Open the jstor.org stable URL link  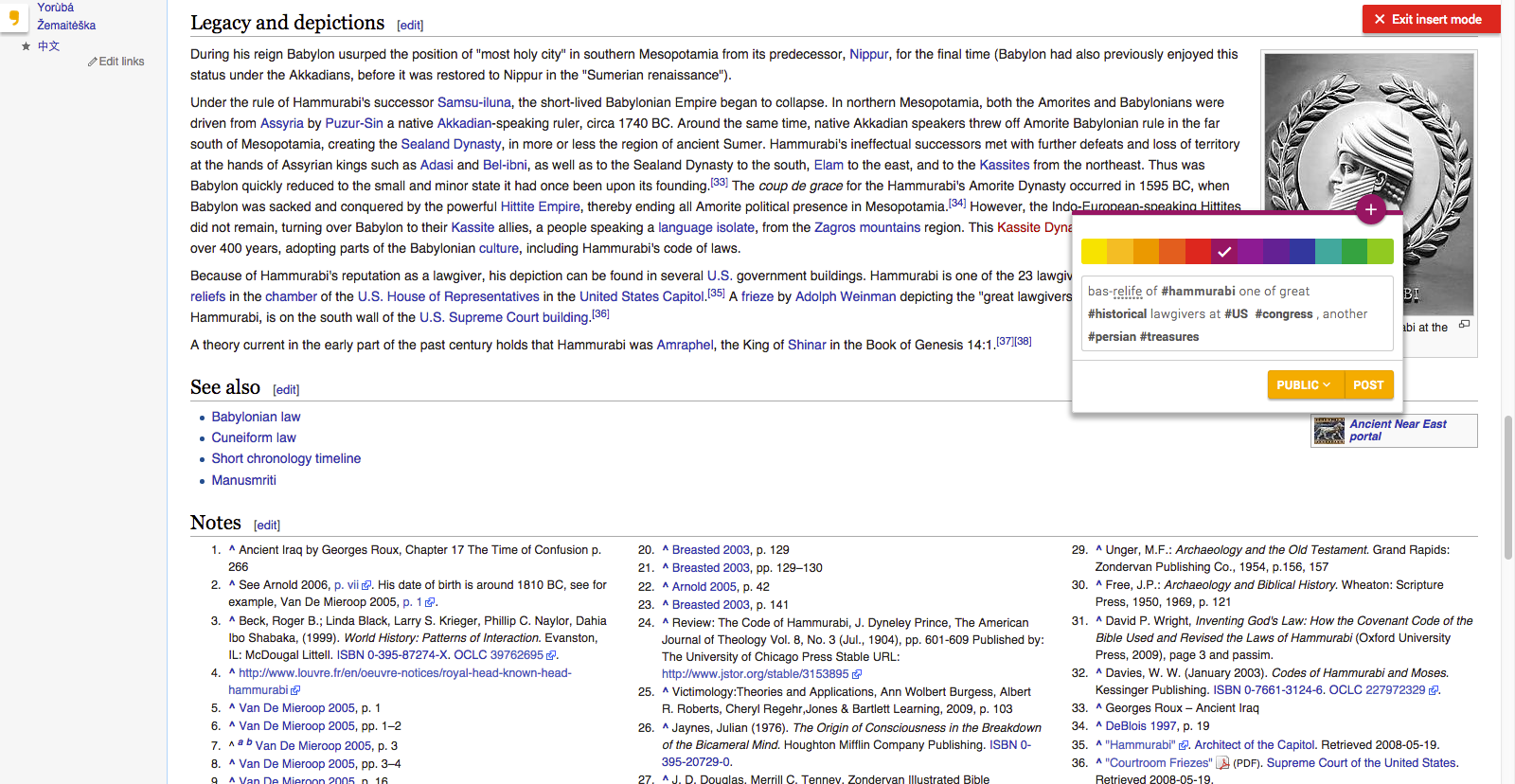(x=756, y=674)
